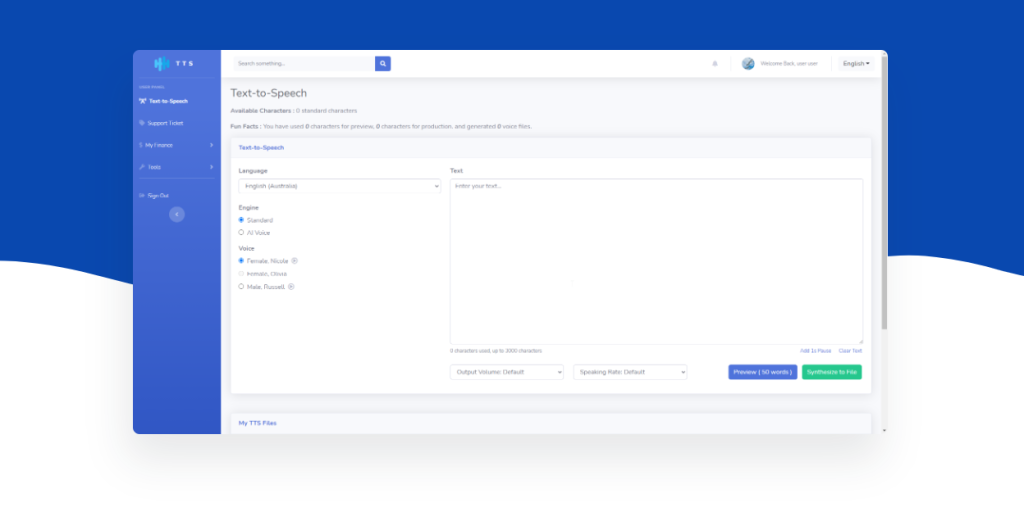Click the TTS waveform logo
Image resolution: width=1024 pixels, height=516 pixels.
click(x=163, y=64)
